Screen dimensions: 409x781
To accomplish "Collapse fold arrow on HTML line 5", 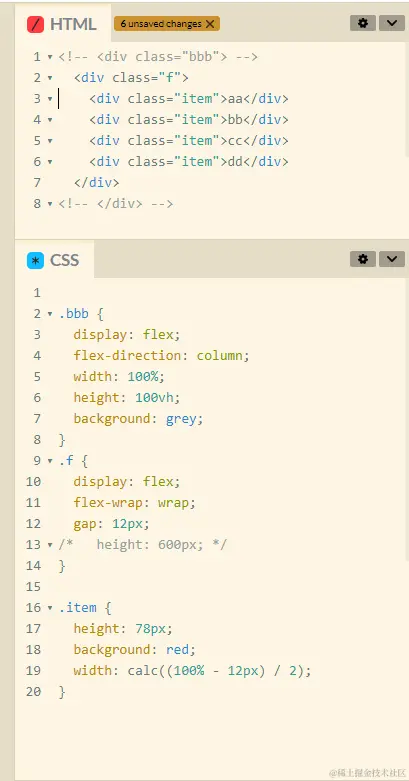I will point(50,141).
